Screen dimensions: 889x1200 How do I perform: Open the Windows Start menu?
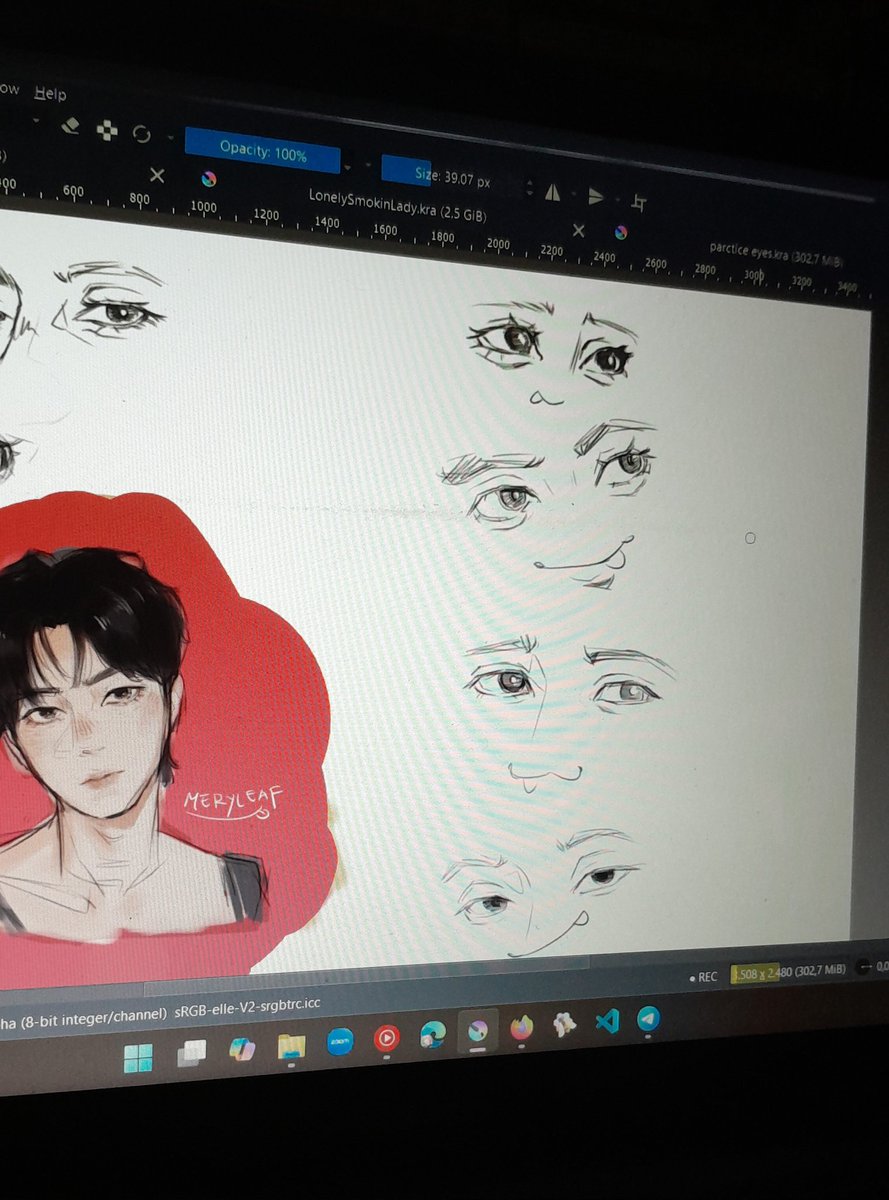click(x=138, y=1057)
